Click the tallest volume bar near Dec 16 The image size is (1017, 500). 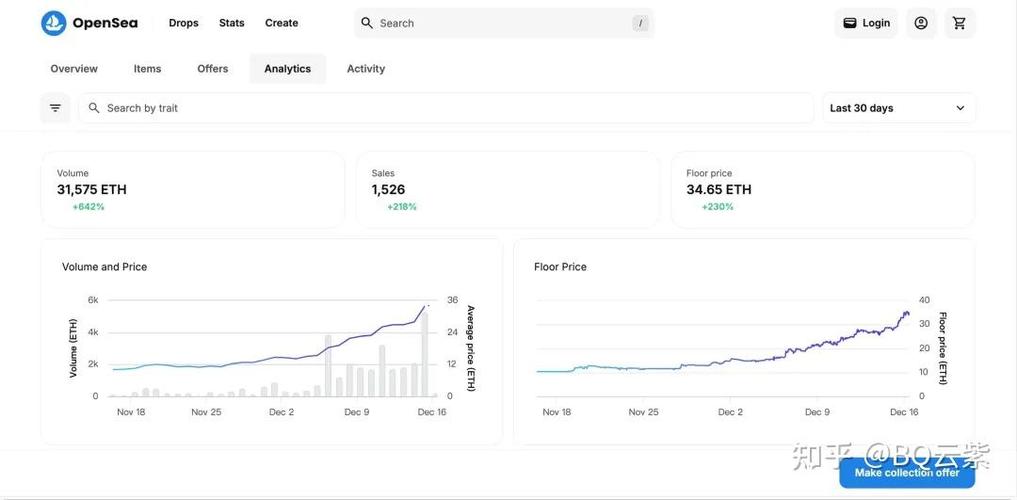coord(425,355)
